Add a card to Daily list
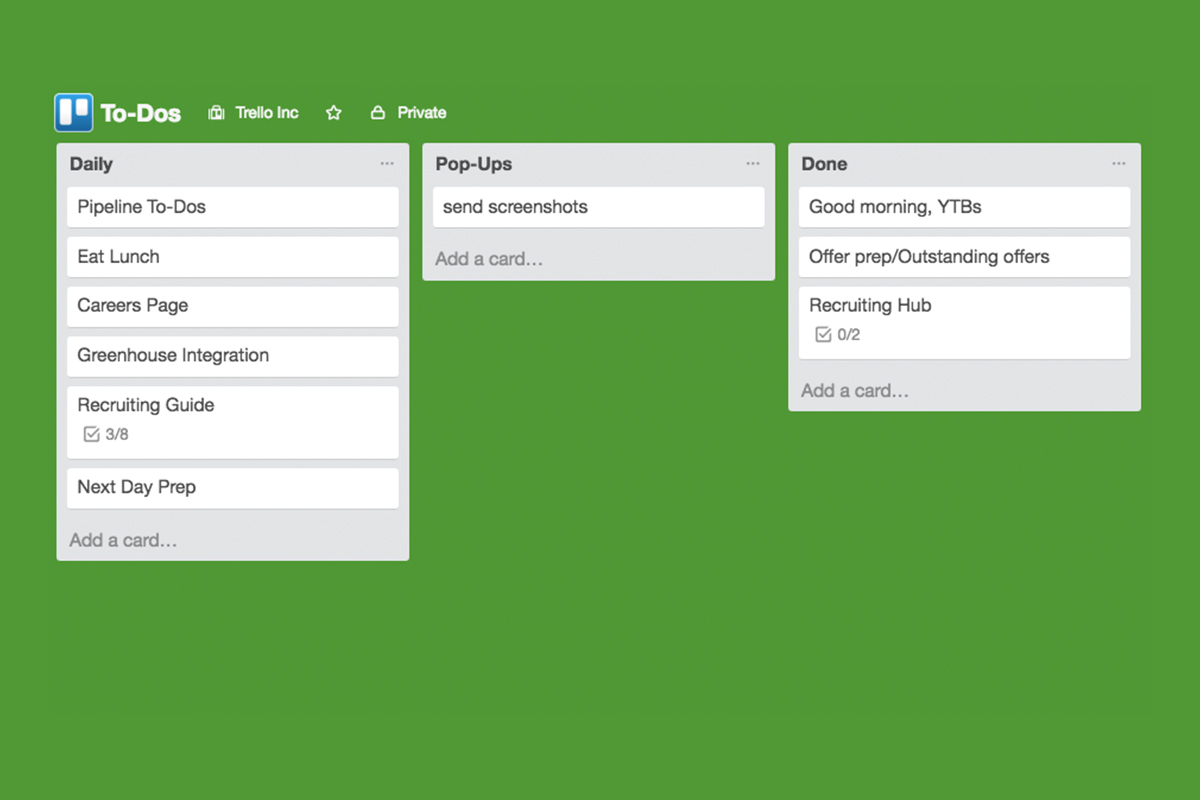The image size is (1200, 800). [x=123, y=540]
